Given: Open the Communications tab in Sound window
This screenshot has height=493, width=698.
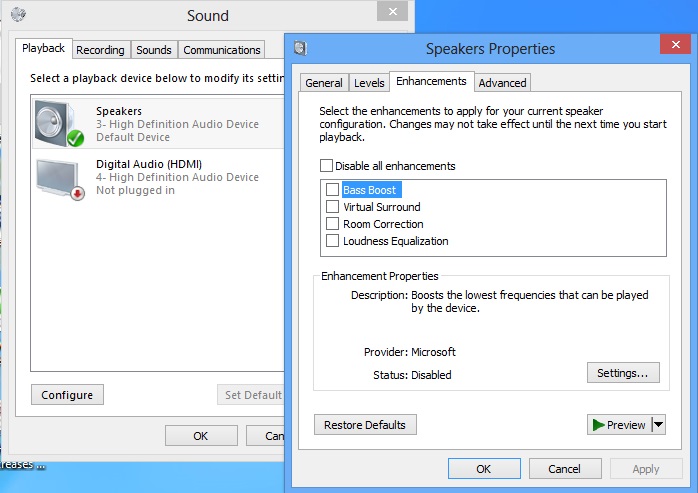Looking at the screenshot, I should point(222,50).
